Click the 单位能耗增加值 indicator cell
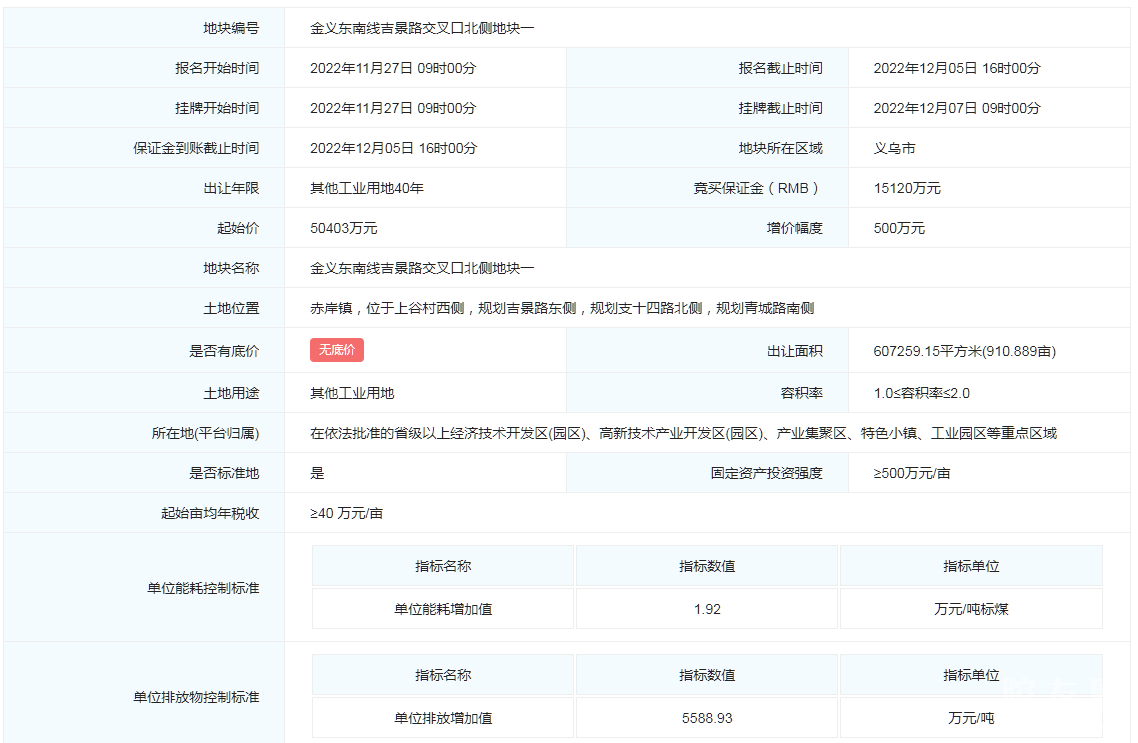Viewport: 1138px width, 743px height. click(x=443, y=609)
